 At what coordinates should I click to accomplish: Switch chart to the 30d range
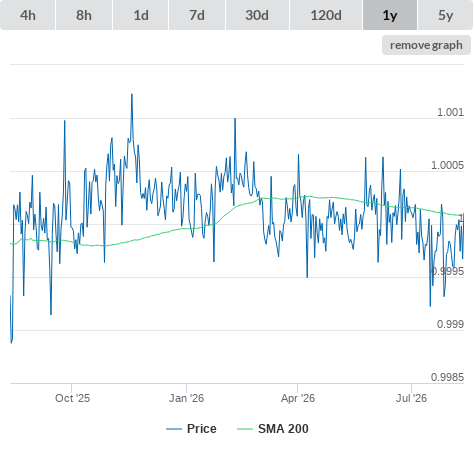click(x=257, y=15)
